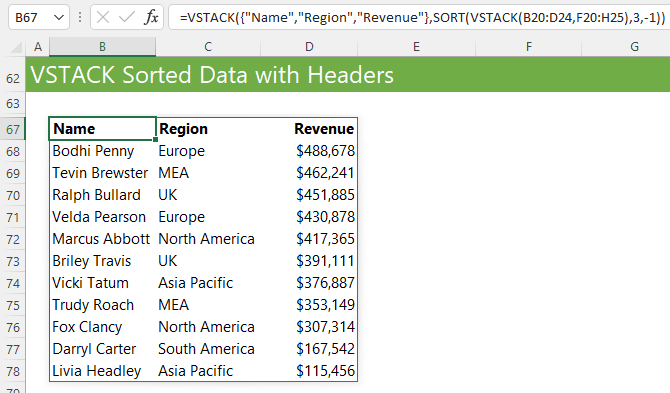
Task: Select the $462,241 revenue cell
Action: [x=309, y=173]
